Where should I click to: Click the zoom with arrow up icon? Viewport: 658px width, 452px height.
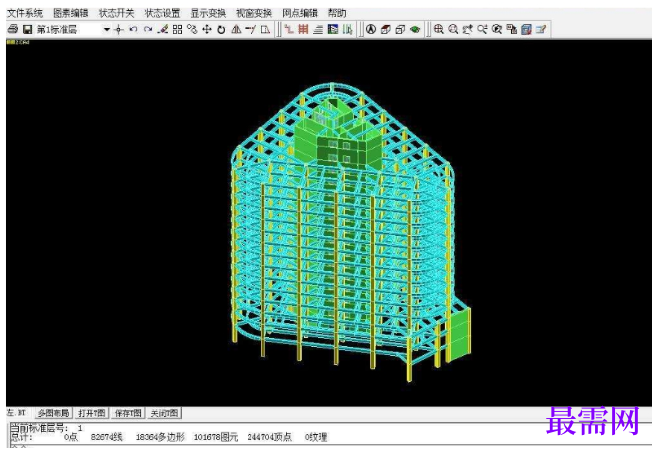click(467, 29)
